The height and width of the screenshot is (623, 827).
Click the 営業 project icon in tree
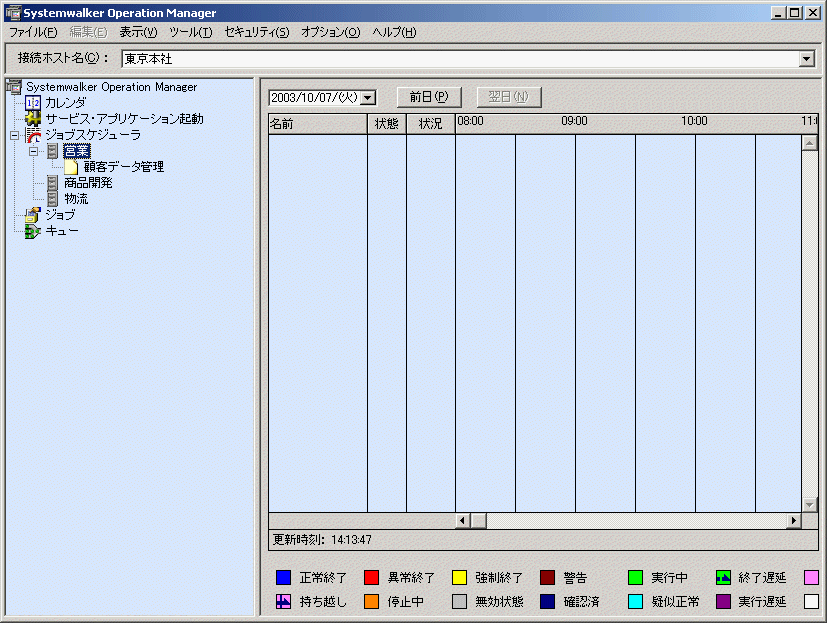coord(52,151)
